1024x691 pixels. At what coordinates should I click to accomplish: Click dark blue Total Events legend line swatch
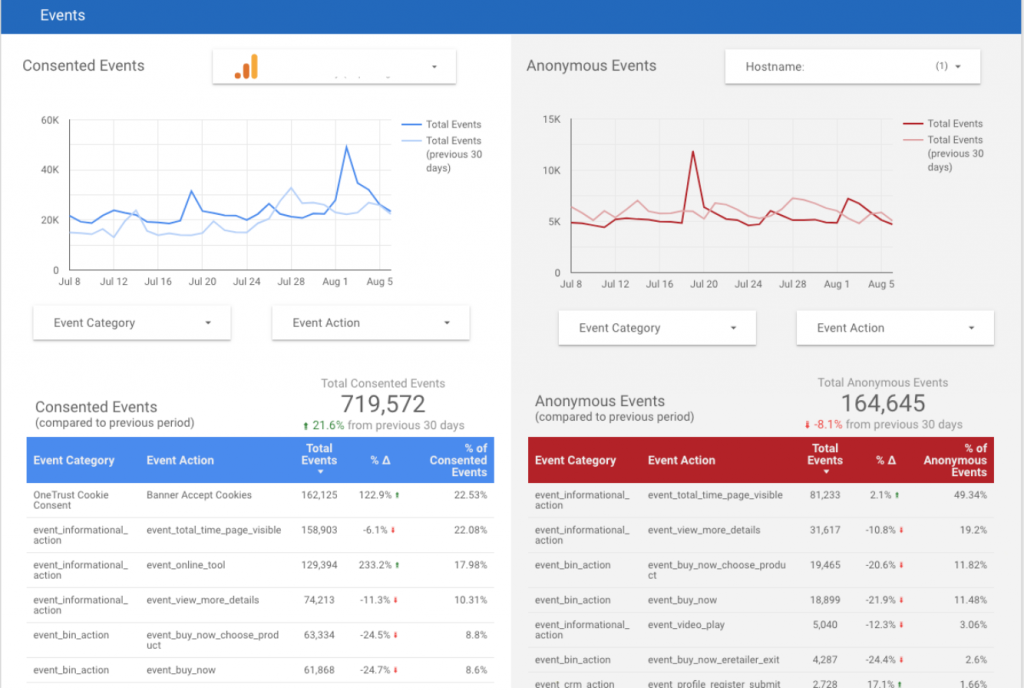(411, 125)
